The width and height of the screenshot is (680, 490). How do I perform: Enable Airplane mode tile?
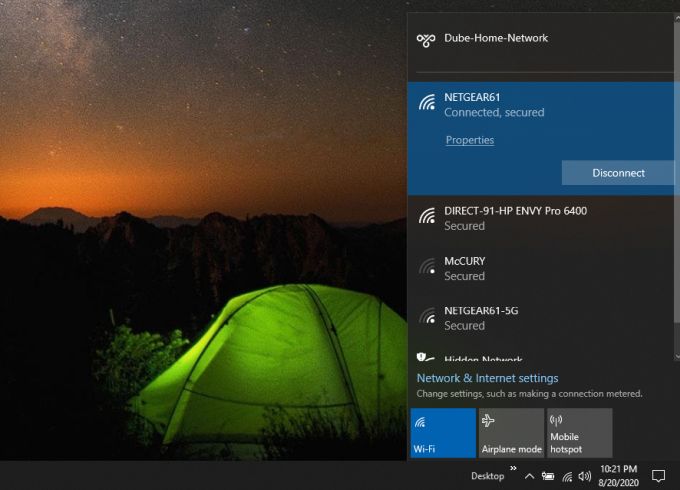(x=511, y=433)
